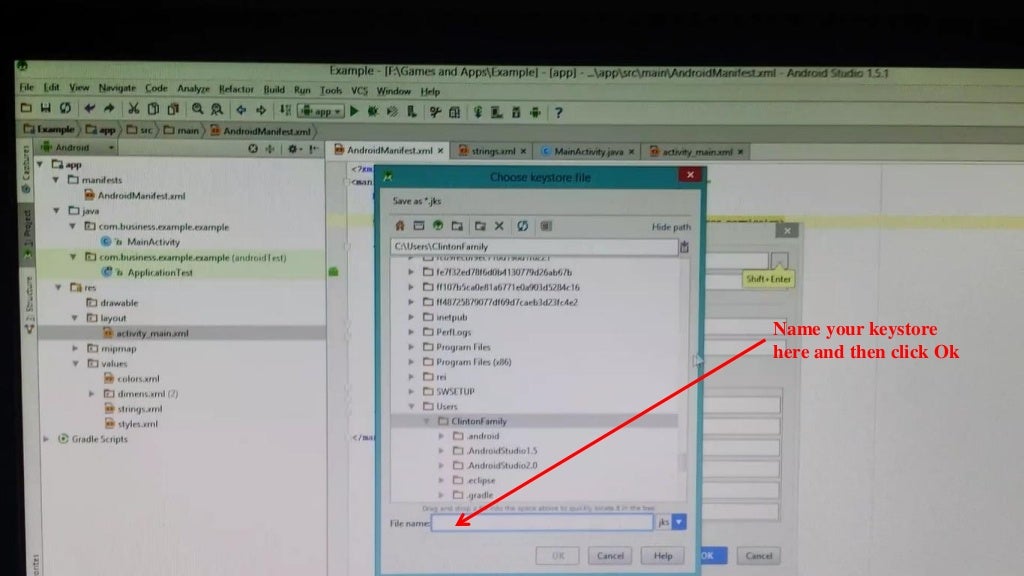The image size is (1024, 576).
Task: Open the VCS menu
Action: point(359,91)
